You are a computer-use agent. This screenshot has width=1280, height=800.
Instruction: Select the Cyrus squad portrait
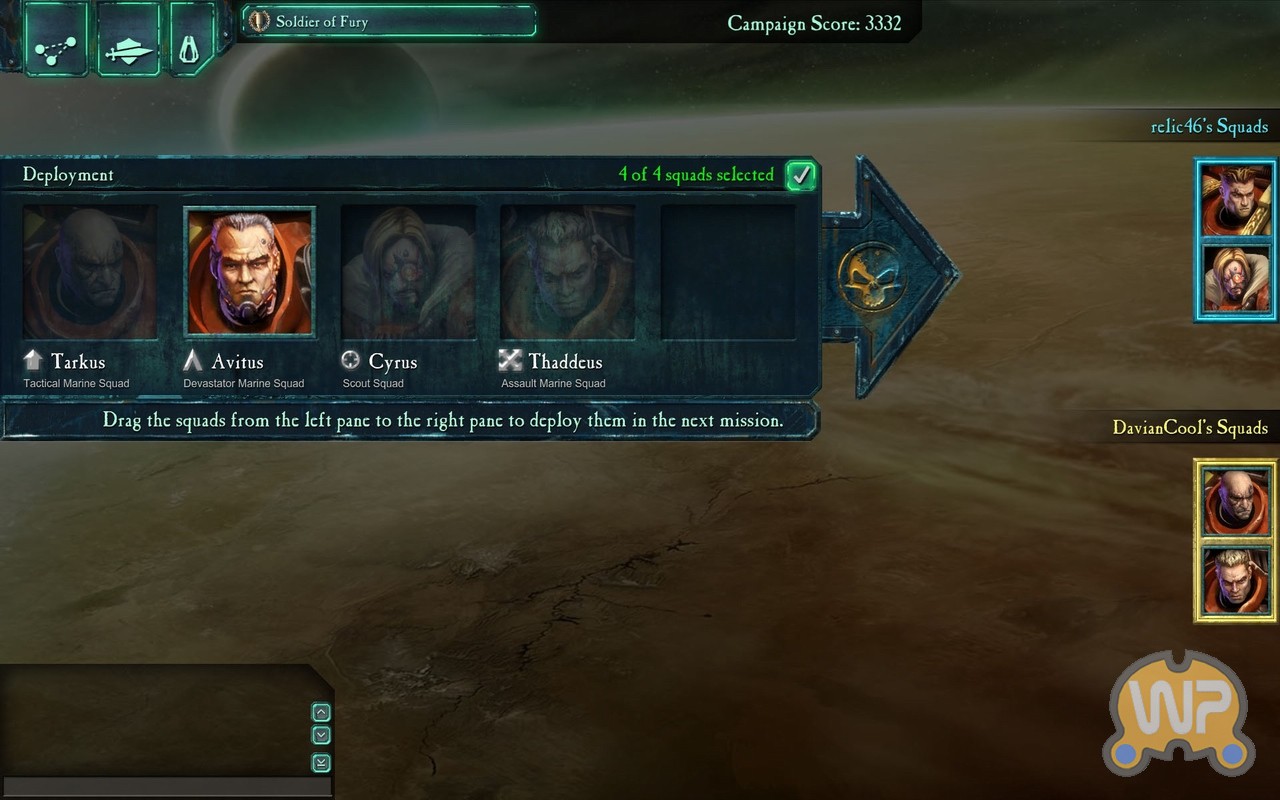pos(408,272)
